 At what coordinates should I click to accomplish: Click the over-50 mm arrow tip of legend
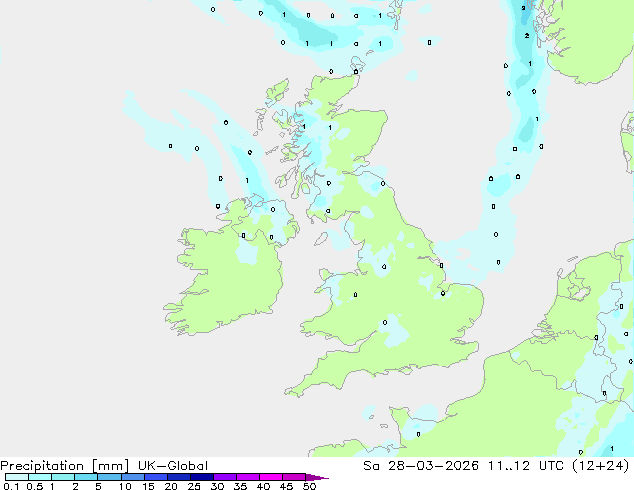[317, 477]
